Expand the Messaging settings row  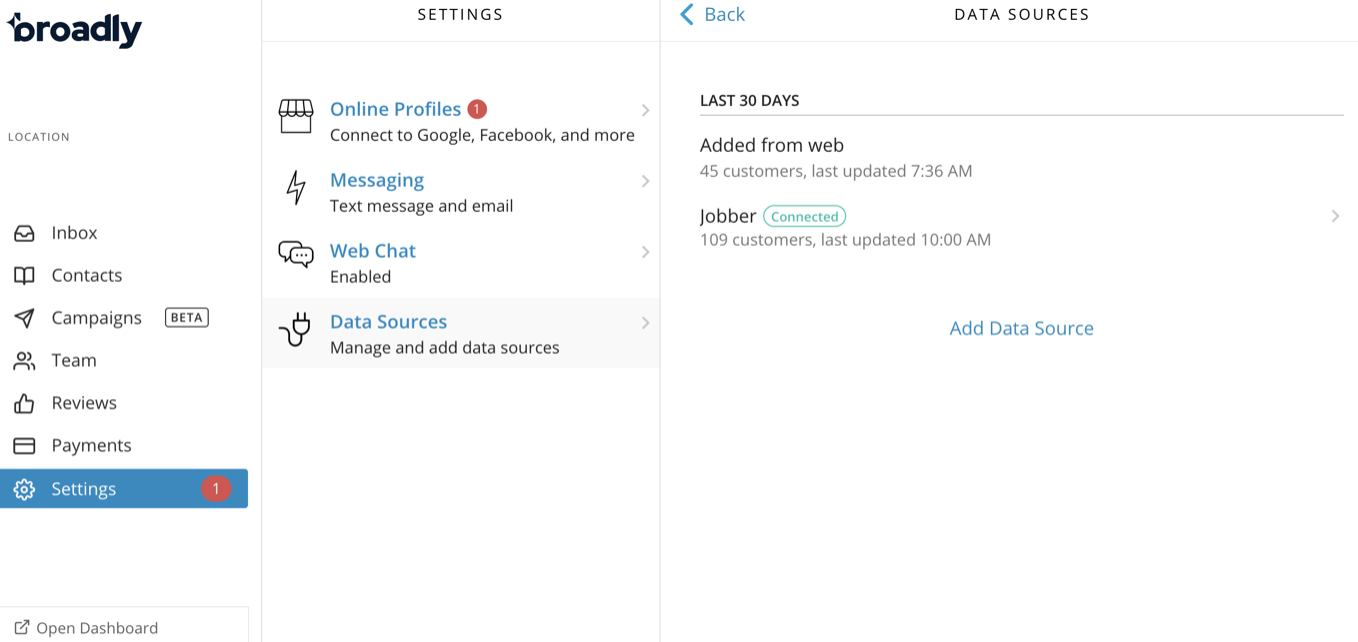[645, 182]
